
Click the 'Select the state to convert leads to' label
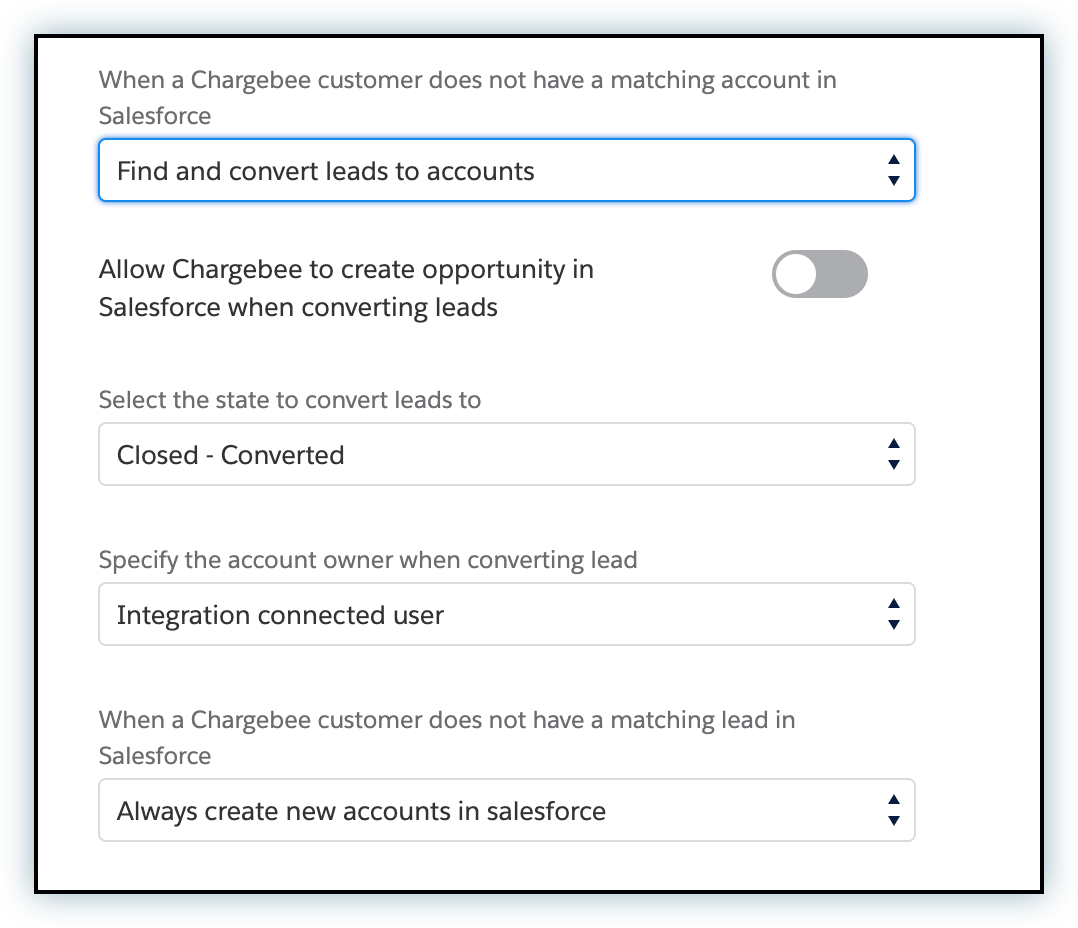coord(290,400)
